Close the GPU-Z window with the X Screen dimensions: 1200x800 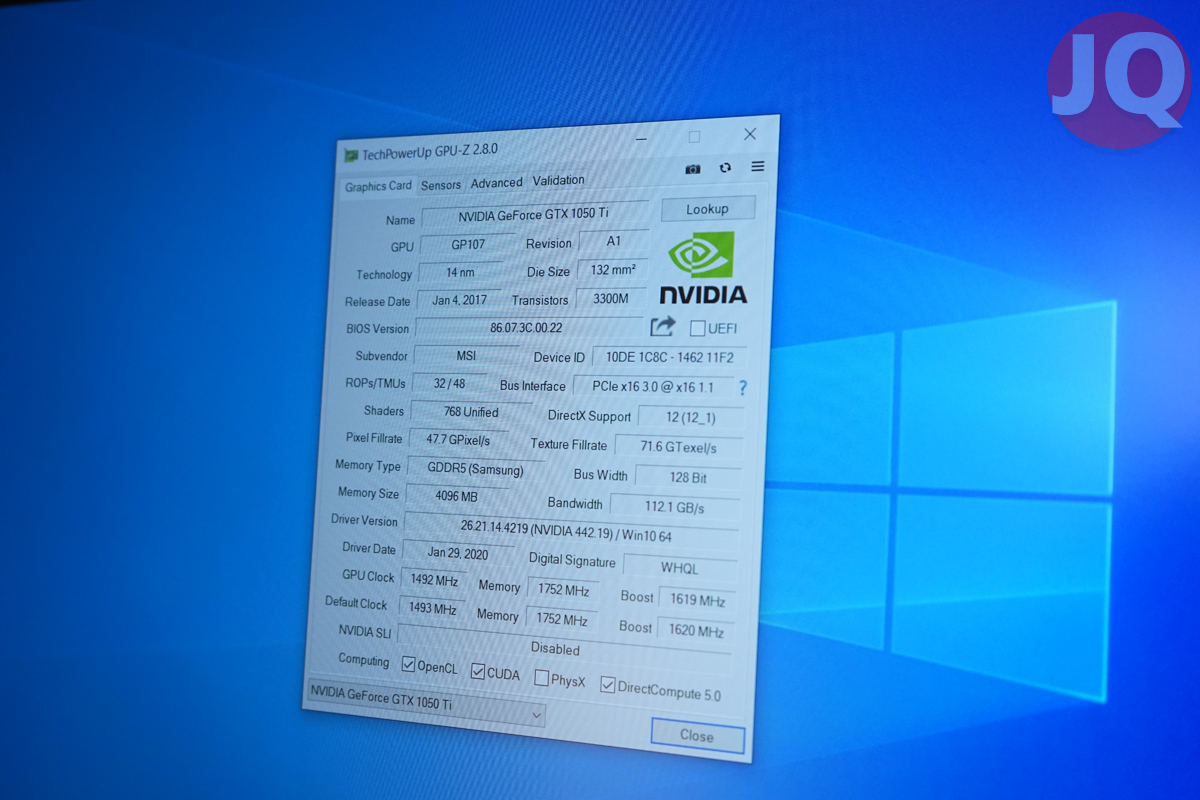pos(750,134)
